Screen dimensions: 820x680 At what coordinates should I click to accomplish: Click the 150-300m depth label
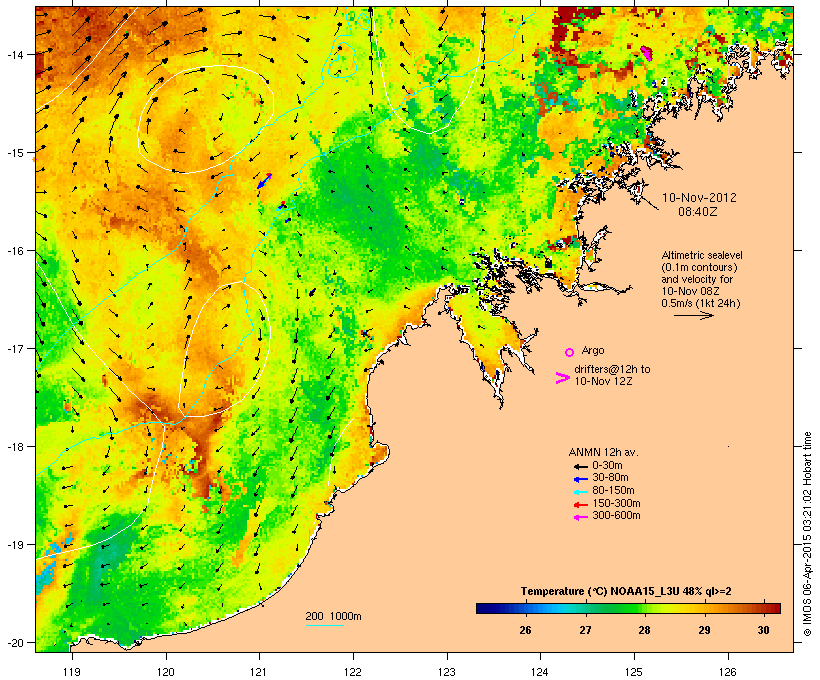616,504
